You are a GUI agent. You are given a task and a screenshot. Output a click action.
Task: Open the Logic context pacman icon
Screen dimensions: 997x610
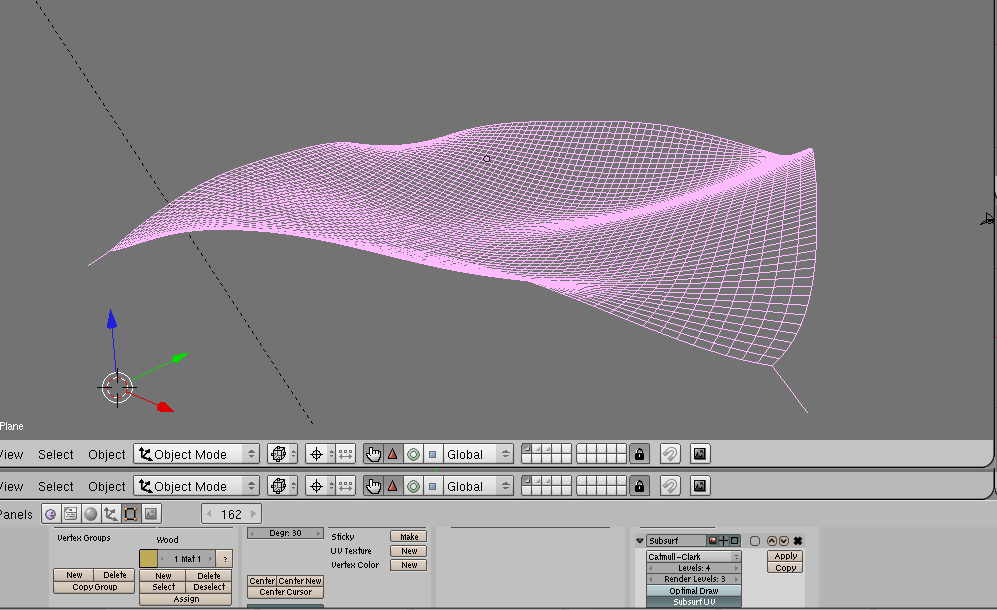pyautogui.click(x=50, y=514)
